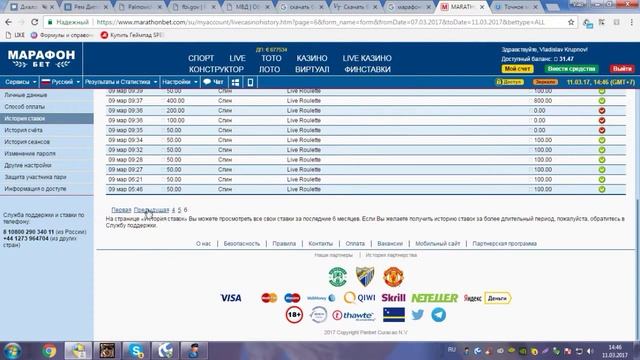Open the Правила footer link
Viewport: 640px width, 360px height.
pos(284,244)
